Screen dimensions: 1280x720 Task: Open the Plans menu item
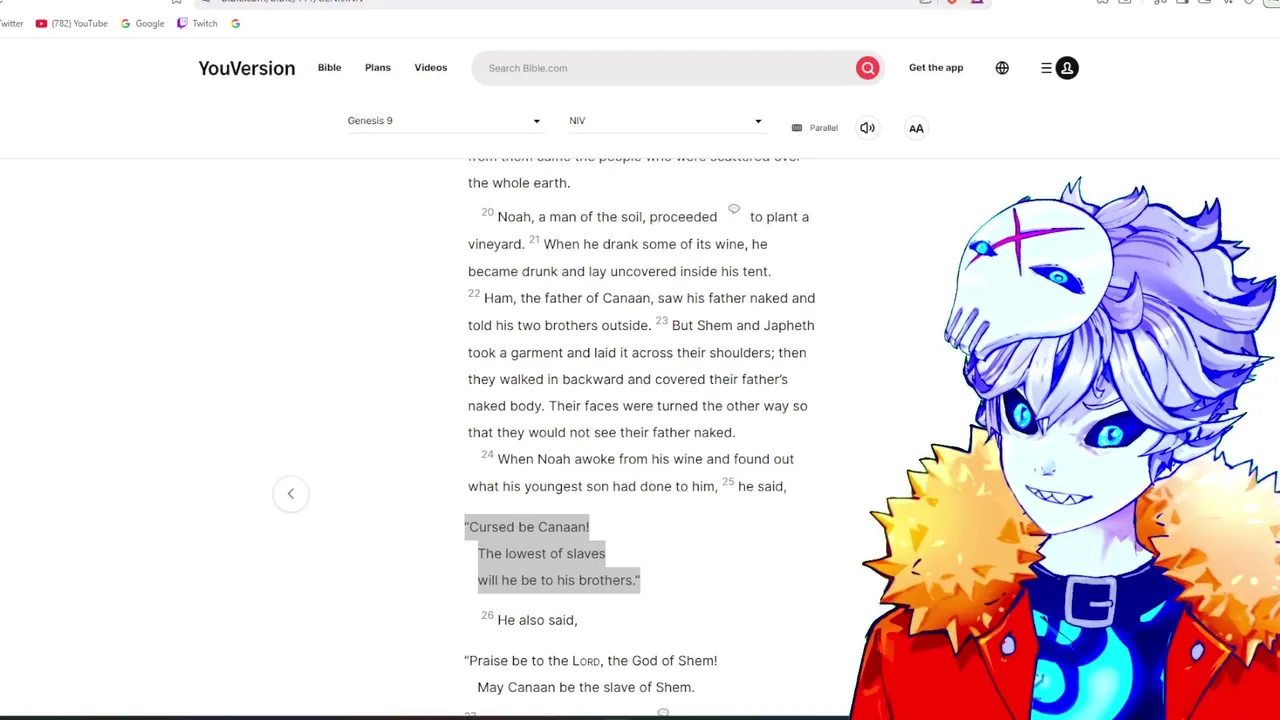(x=378, y=67)
